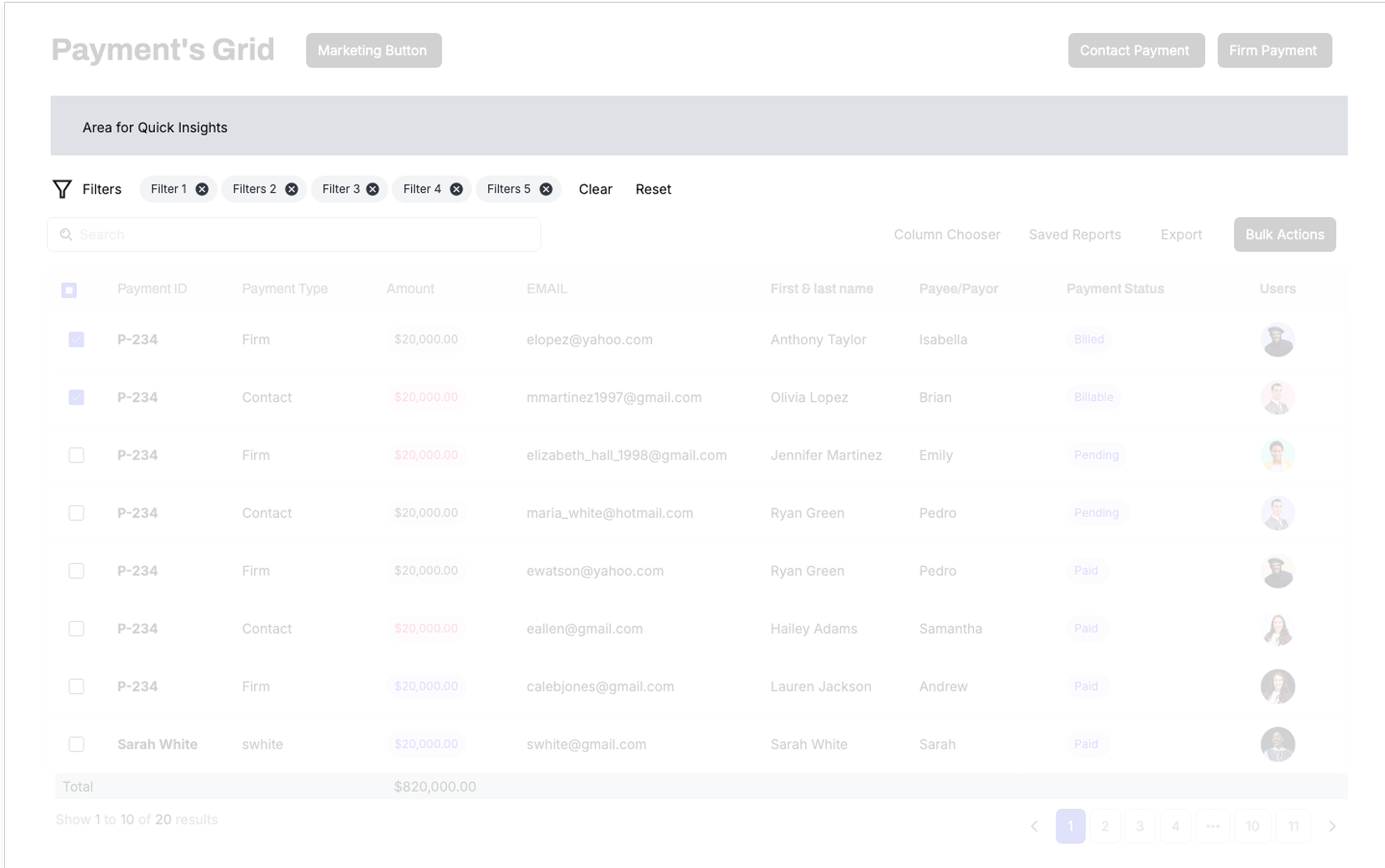Expand the ellipsis pagination options
1385x868 pixels.
tap(1214, 826)
